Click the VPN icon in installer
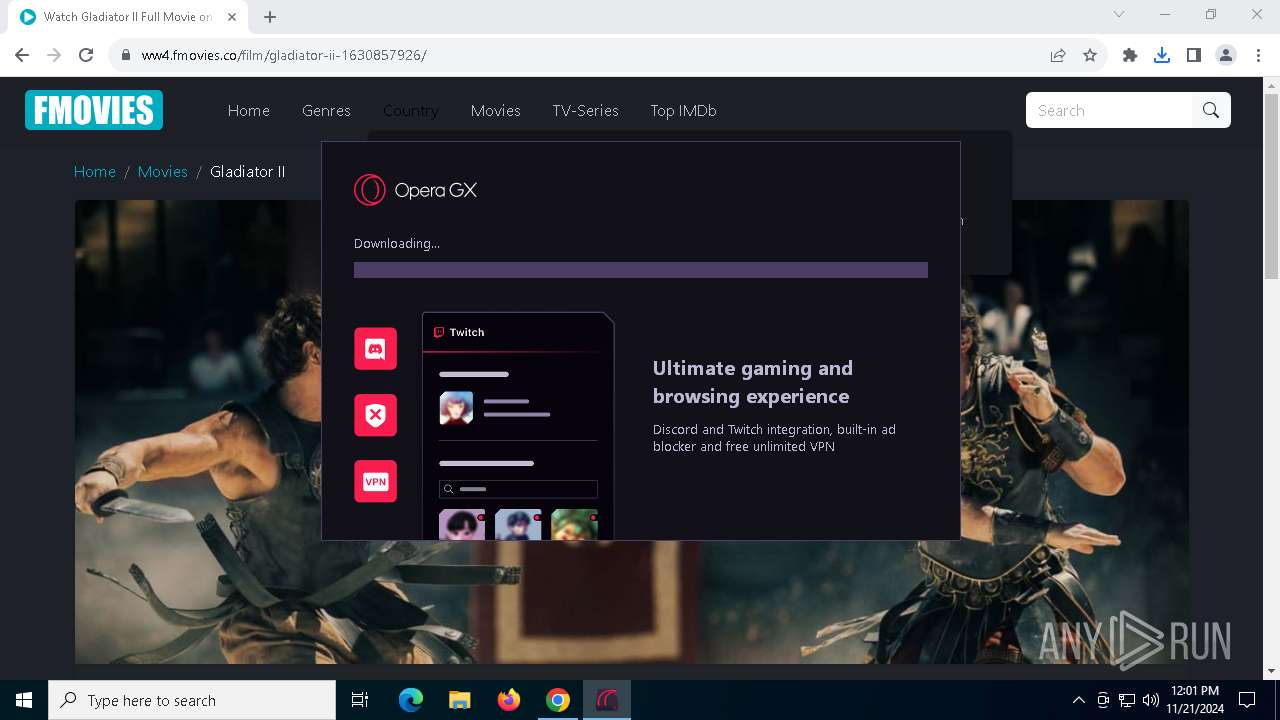Image resolution: width=1280 pixels, height=720 pixels. 375,481
